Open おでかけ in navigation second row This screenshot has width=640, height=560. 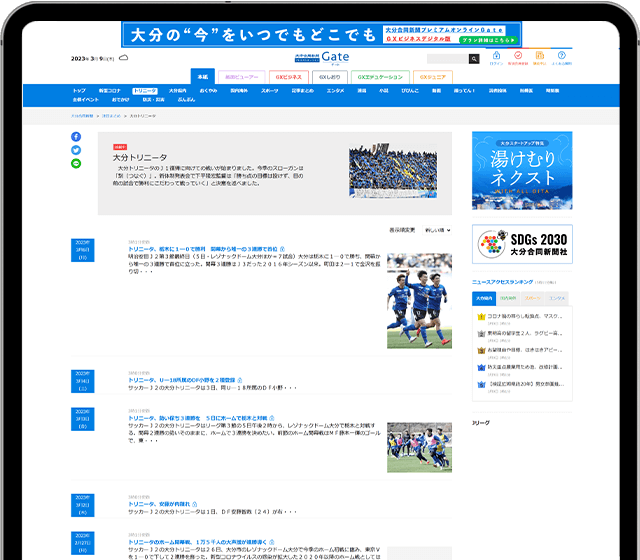(120, 100)
